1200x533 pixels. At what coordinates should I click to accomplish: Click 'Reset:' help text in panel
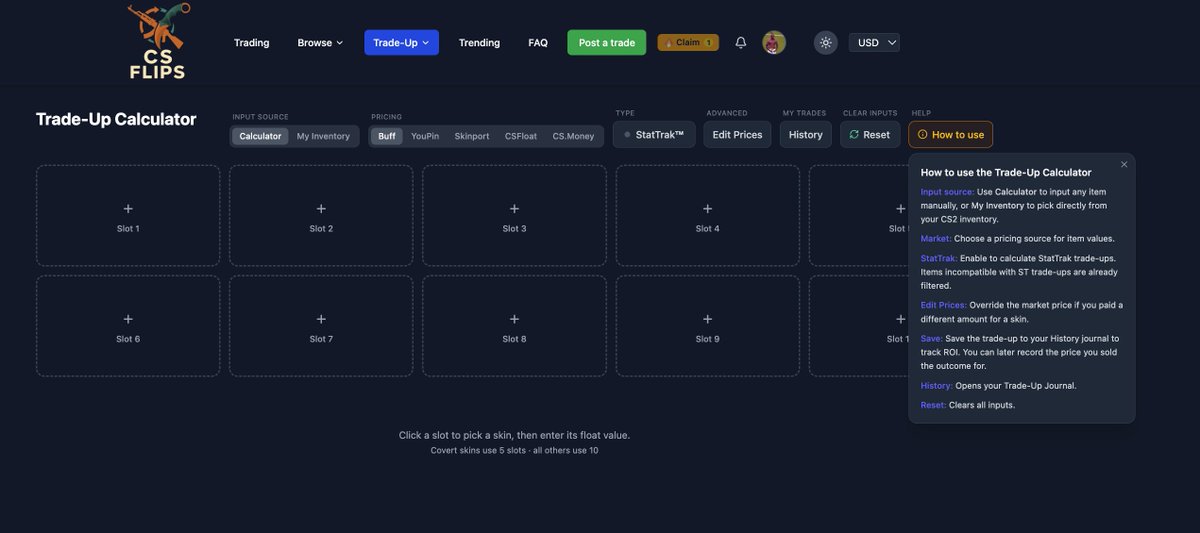click(933, 405)
